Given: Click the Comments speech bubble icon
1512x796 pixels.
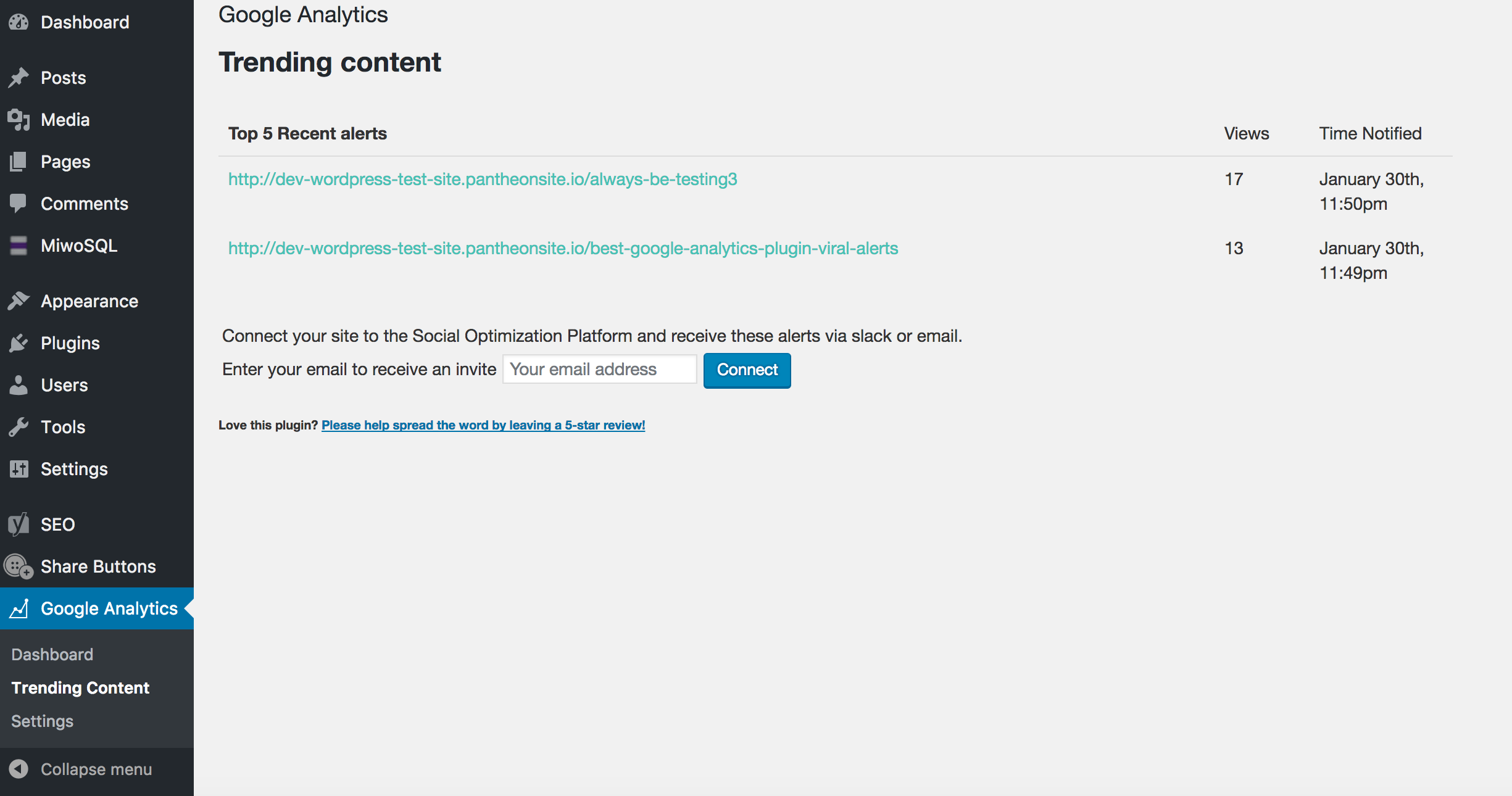Looking at the screenshot, I should 19,204.
